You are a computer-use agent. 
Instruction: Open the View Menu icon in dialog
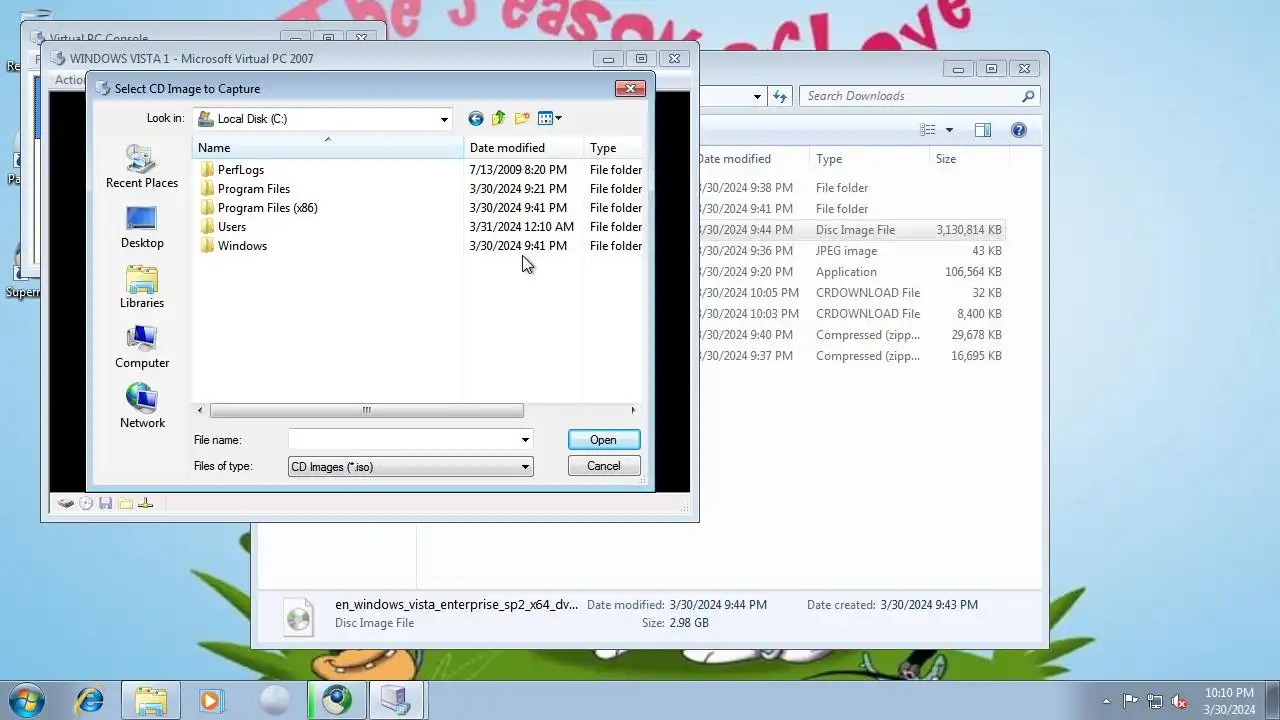point(550,119)
